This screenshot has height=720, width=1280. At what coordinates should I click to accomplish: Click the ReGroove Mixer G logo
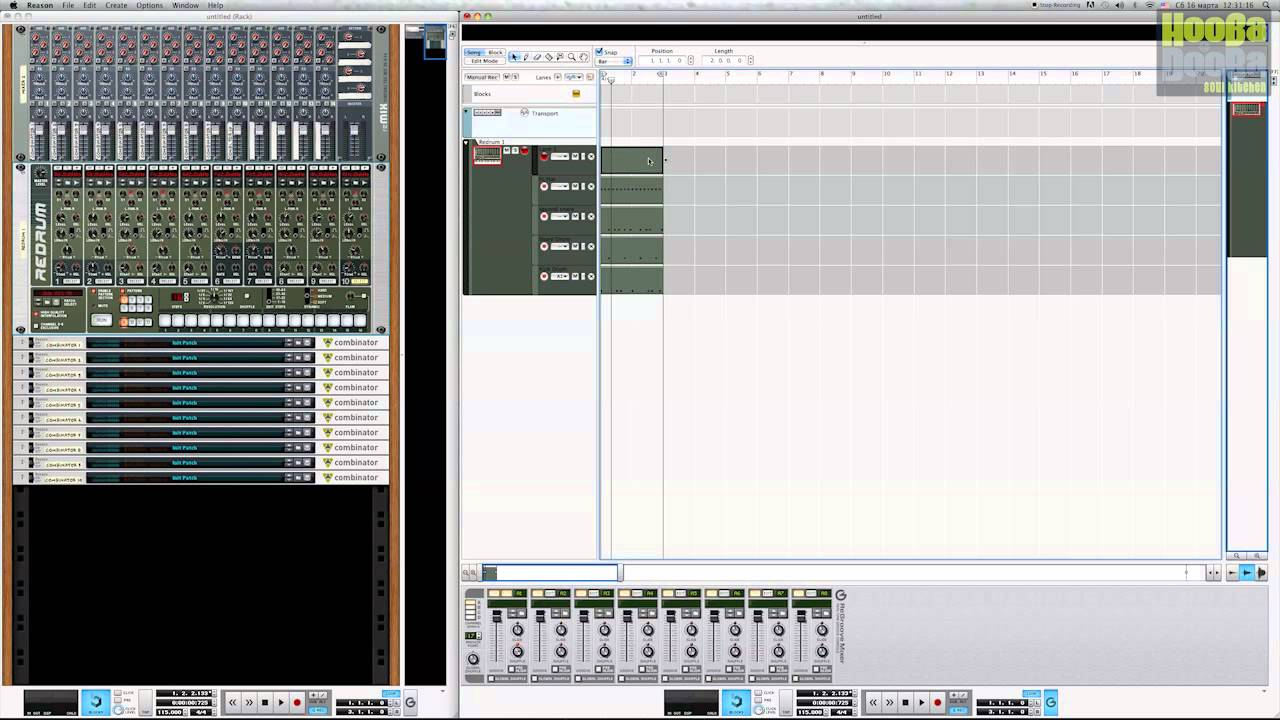[841, 595]
